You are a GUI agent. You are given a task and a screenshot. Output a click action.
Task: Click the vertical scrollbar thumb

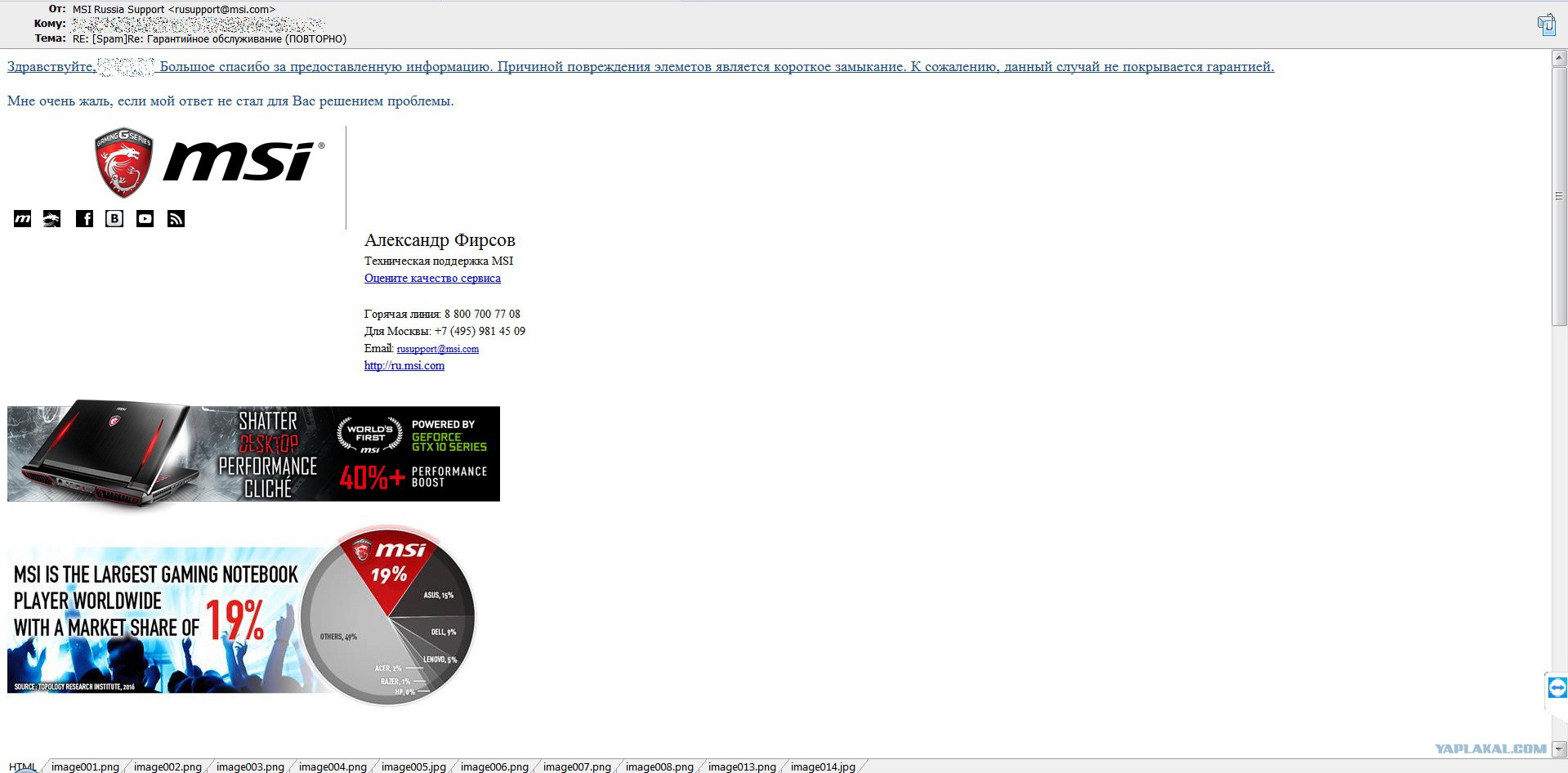[1559, 196]
